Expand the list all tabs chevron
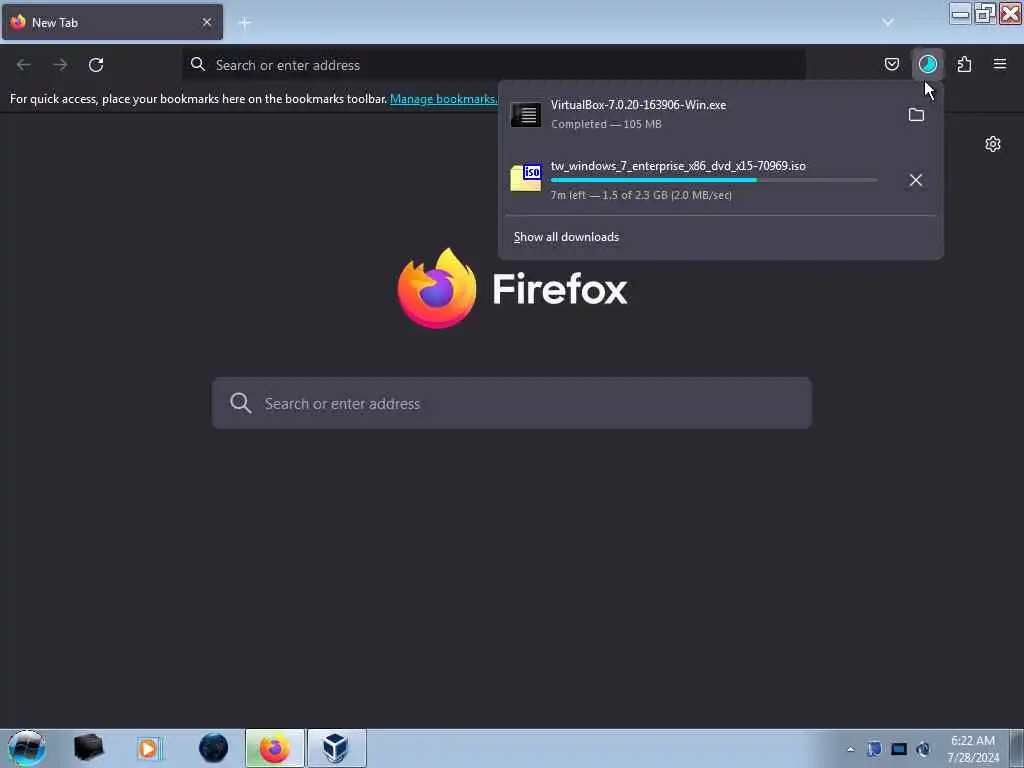This screenshot has width=1024, height=768. pyautogui.click(x=888, y=22)
